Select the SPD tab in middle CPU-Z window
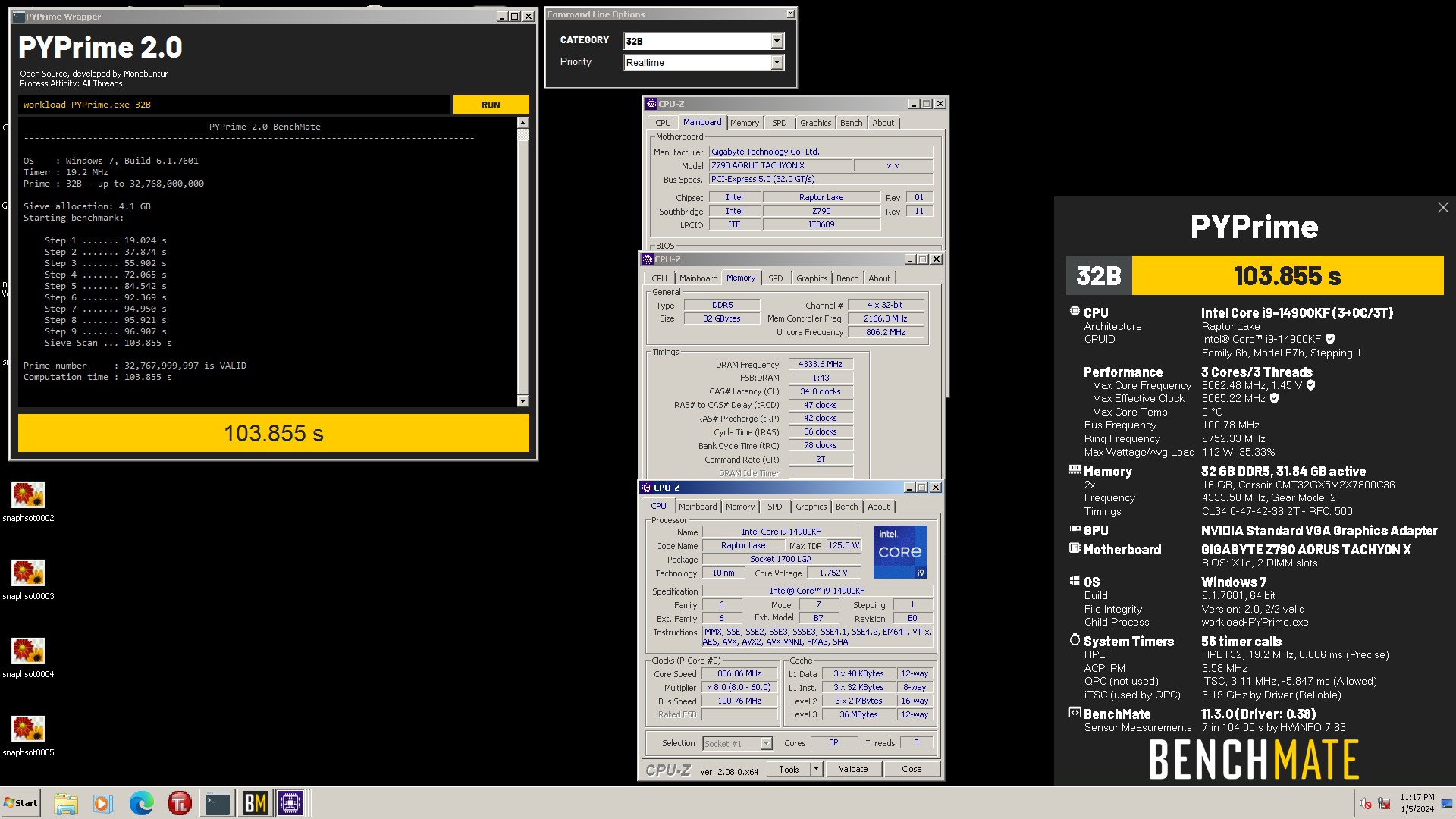The image size is (1456, 819). pos(776,278)
